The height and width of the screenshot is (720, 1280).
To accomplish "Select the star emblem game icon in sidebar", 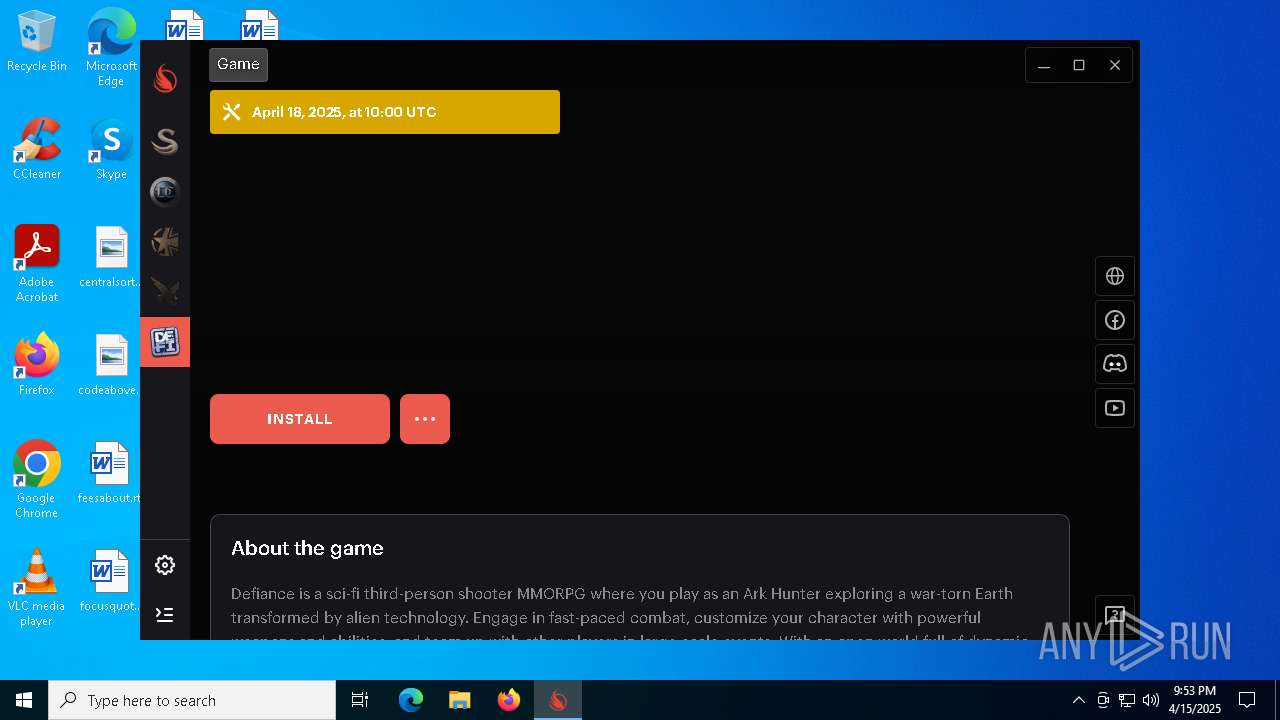I will [165, 241].
